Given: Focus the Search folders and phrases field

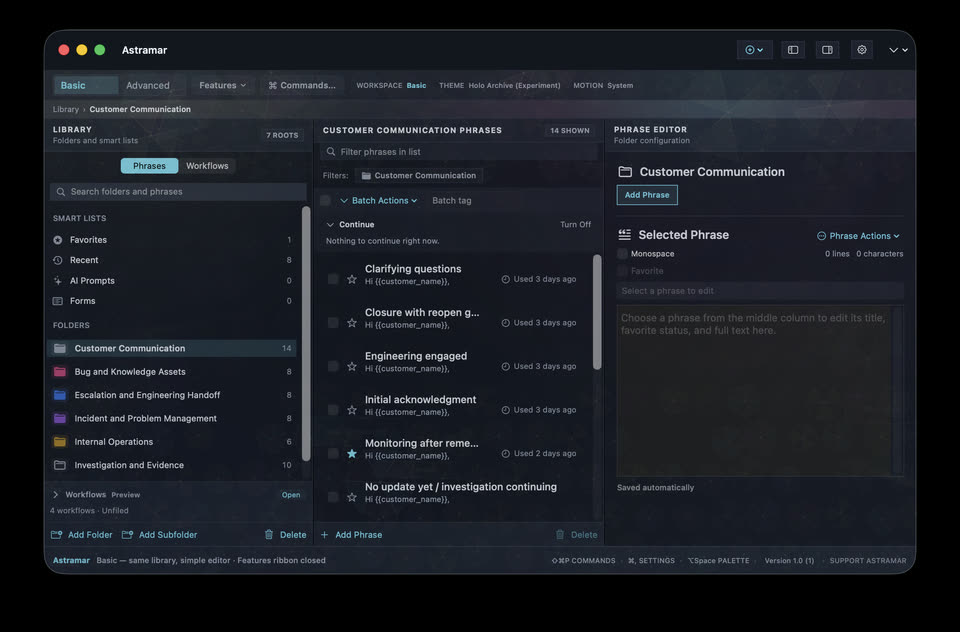Looking at the screenshot, I should [x=178, y=192].
